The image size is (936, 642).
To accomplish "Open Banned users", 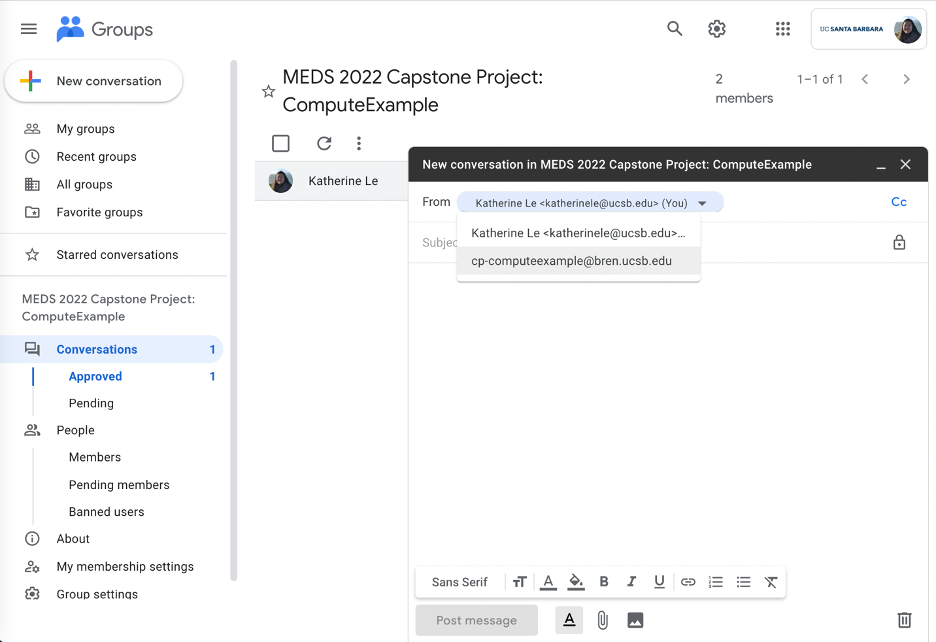I will (106, 512).
